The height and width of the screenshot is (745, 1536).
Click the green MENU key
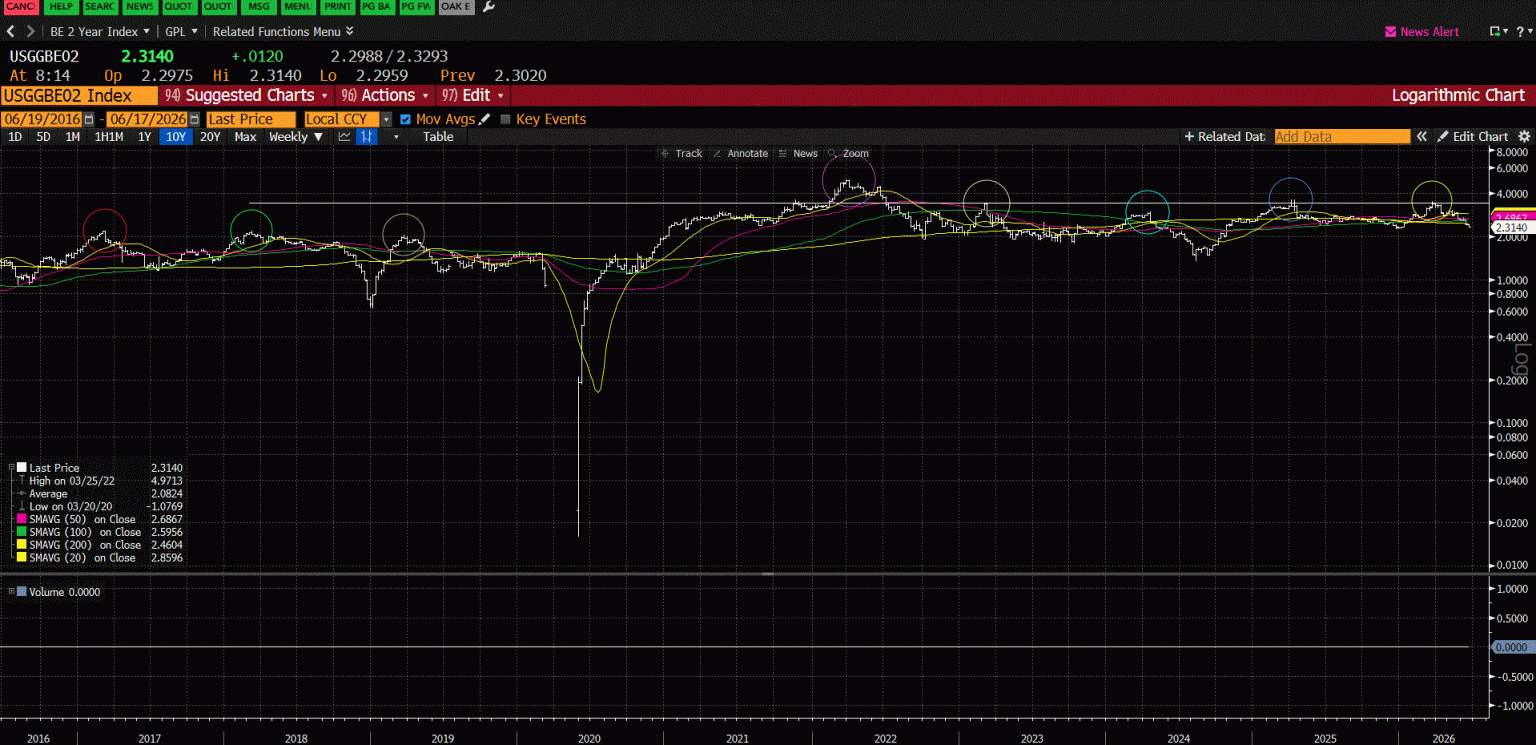pos(296,6)
